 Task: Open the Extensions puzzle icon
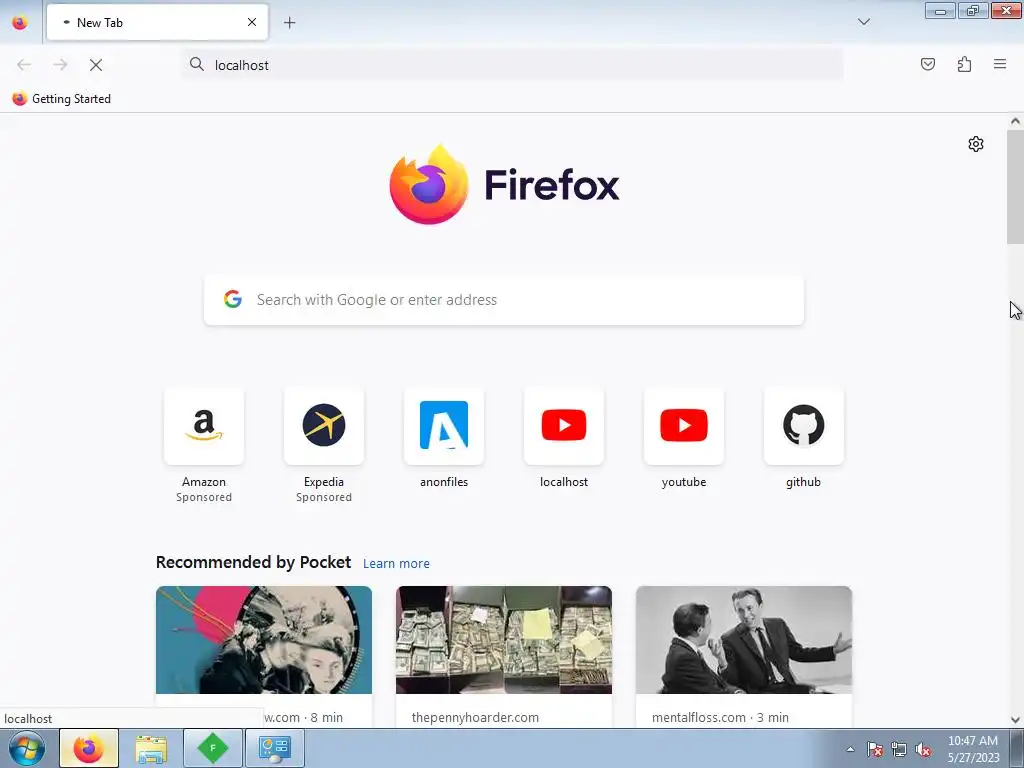[x=964, y=64]
